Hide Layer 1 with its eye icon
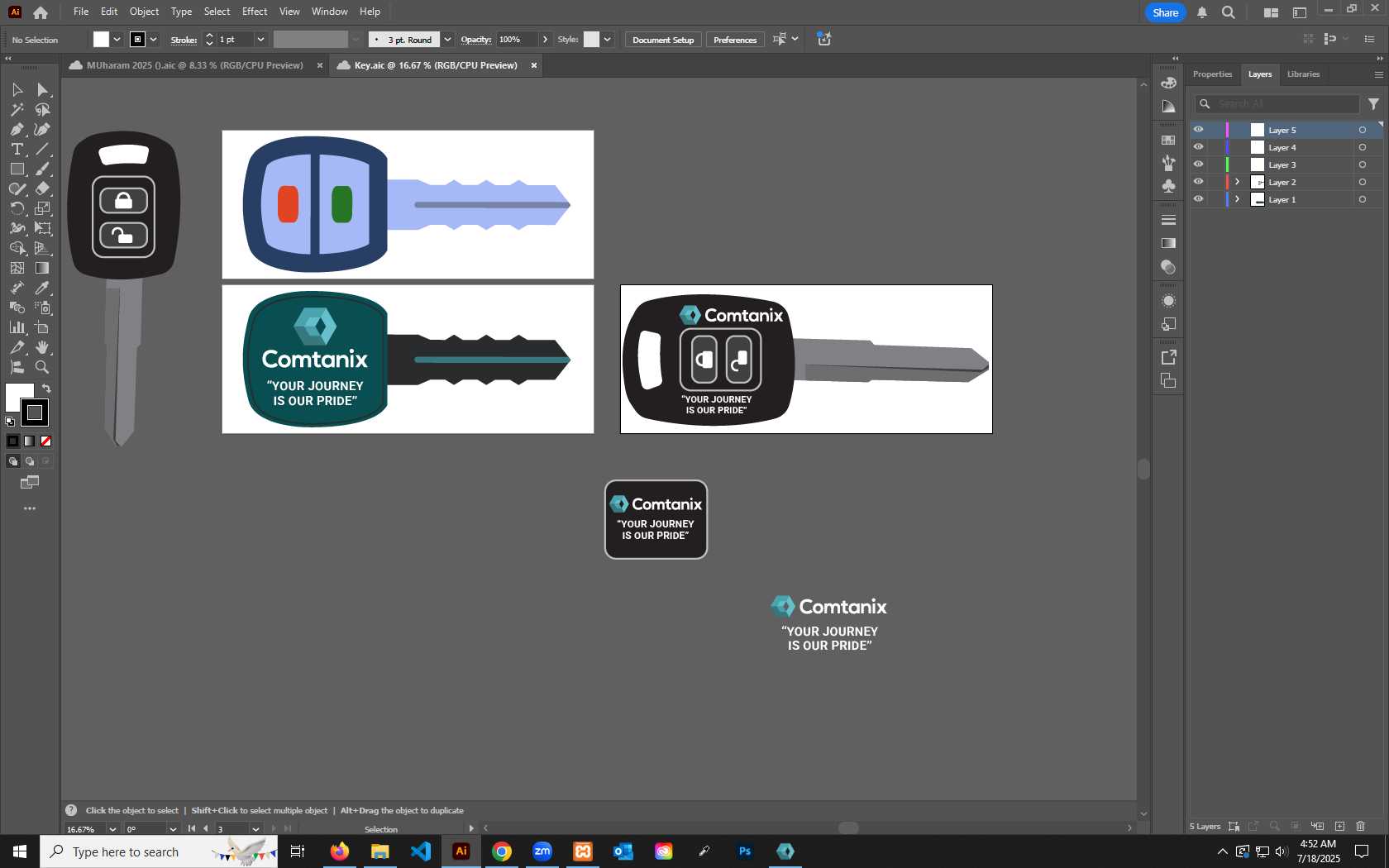 coord(1198,199)
